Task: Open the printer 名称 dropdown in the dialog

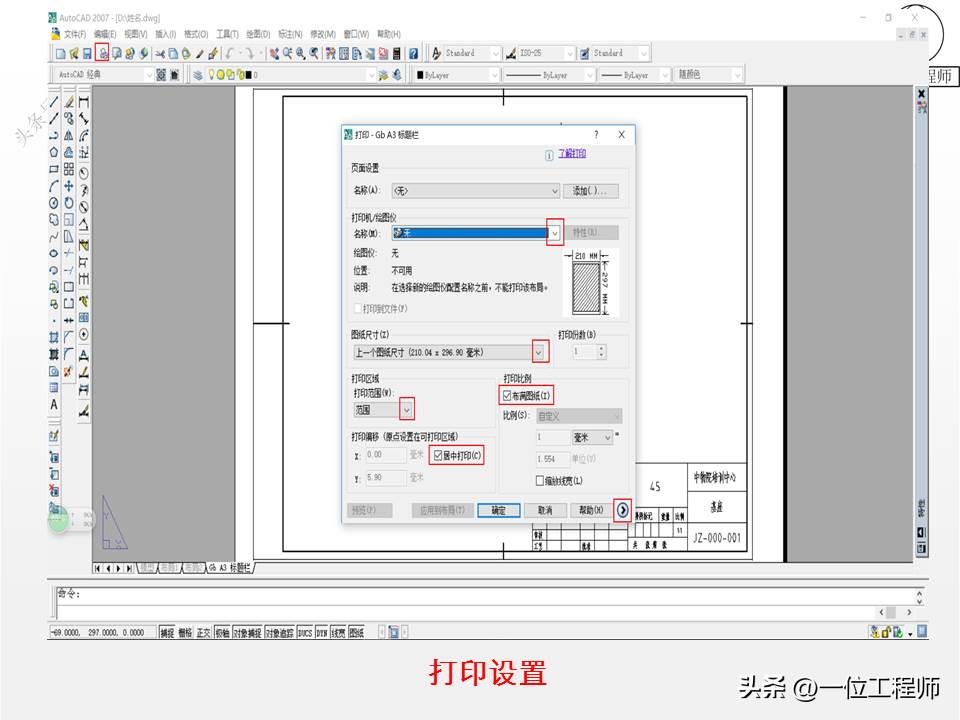Action: 554,231
